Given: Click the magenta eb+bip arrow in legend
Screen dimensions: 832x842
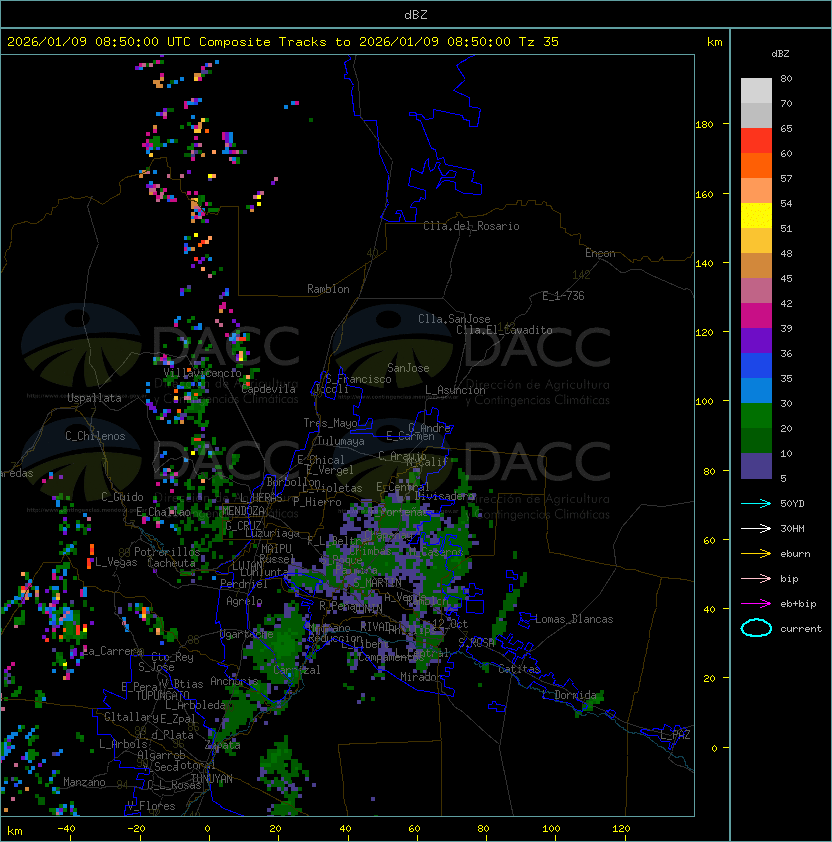Looking at the screenshot, I should (x=756, y=604).
